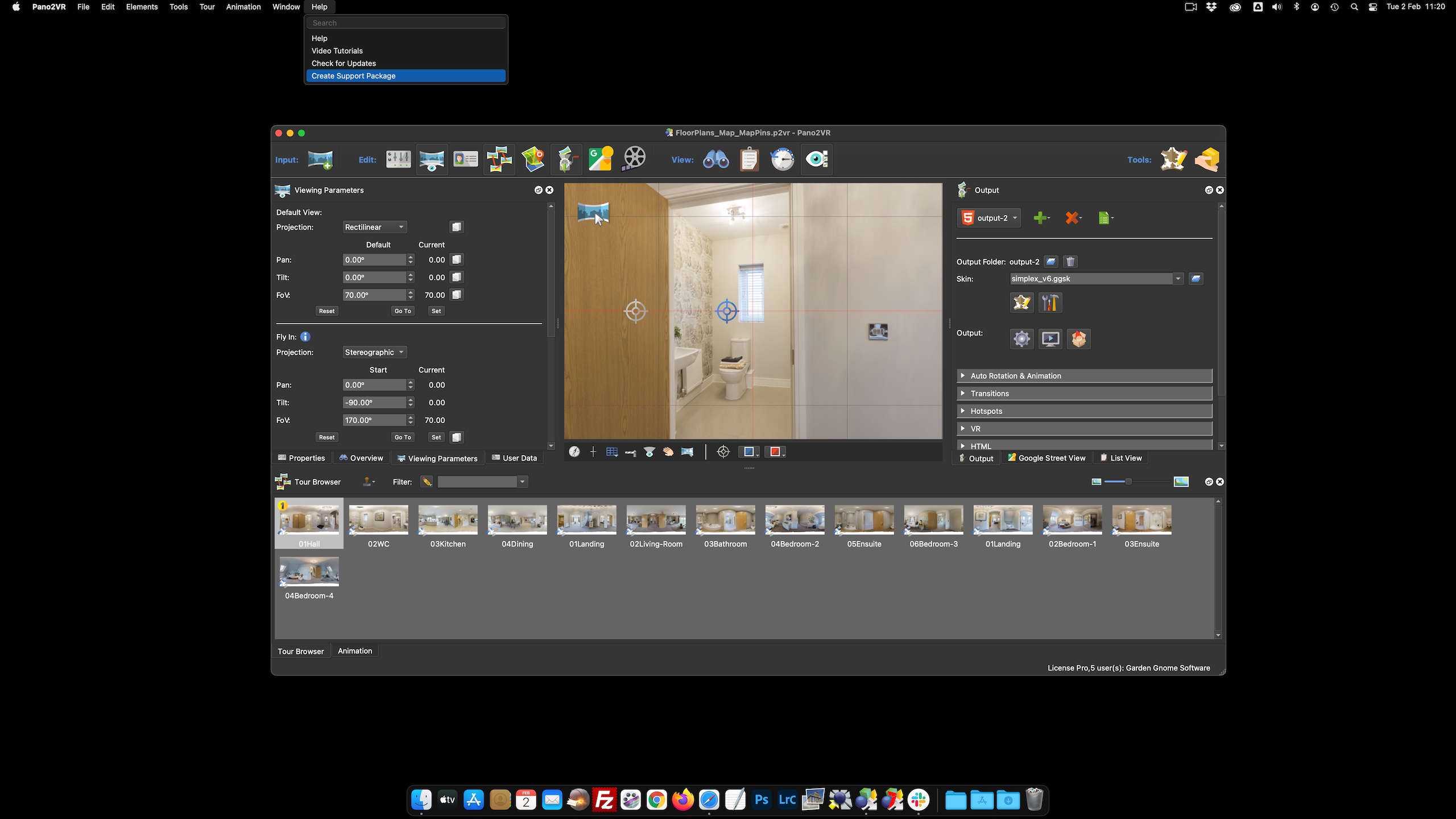Open Video Tutorials from Help menu

tap(406, 51)
